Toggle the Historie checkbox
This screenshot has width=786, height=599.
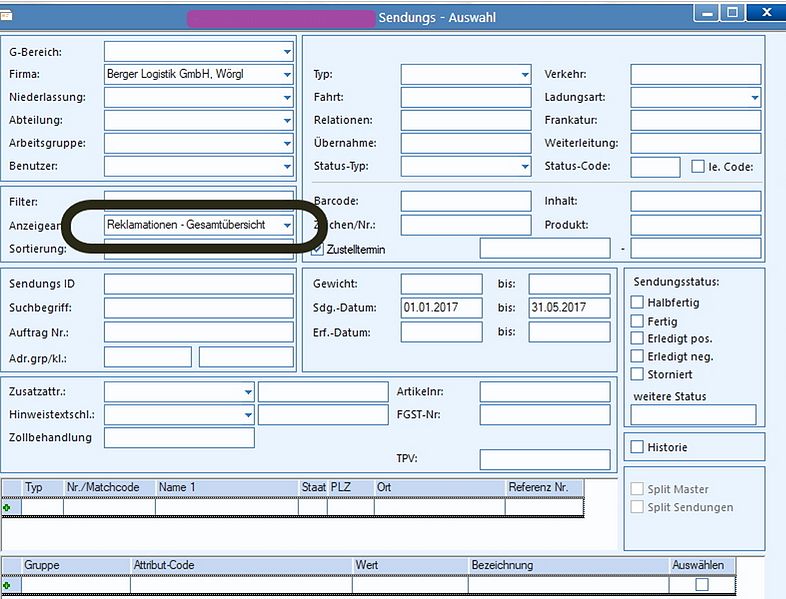point(637,447)
